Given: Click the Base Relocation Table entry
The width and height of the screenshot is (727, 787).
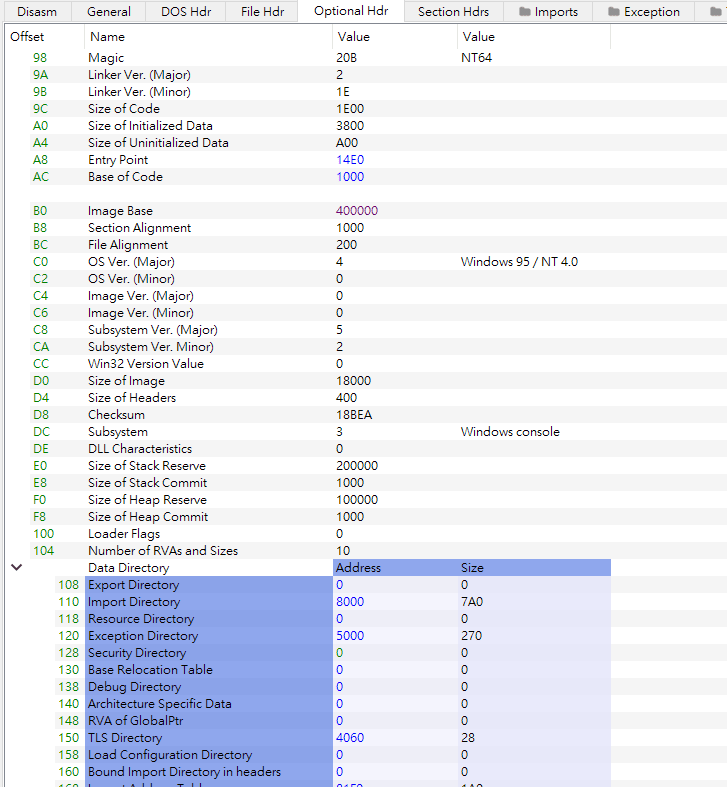Looking at the screenshot, I should pos(150,670).
